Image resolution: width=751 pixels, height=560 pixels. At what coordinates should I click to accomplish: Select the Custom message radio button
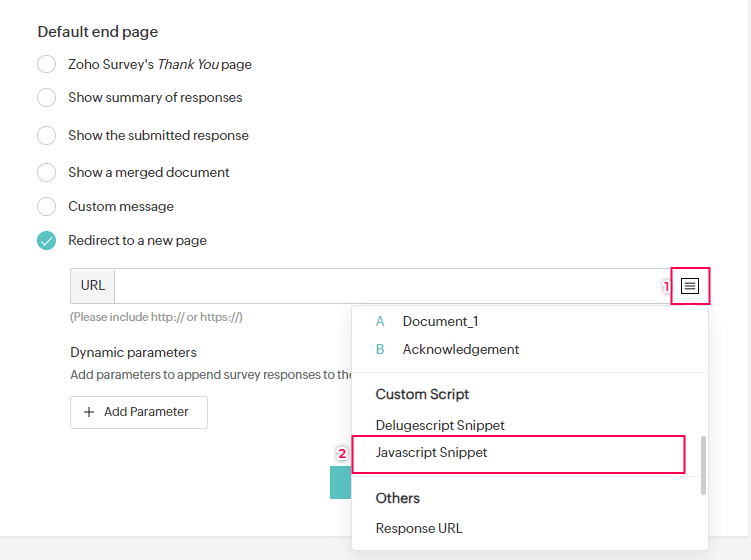pyautogui.click(x=46, y=207)
